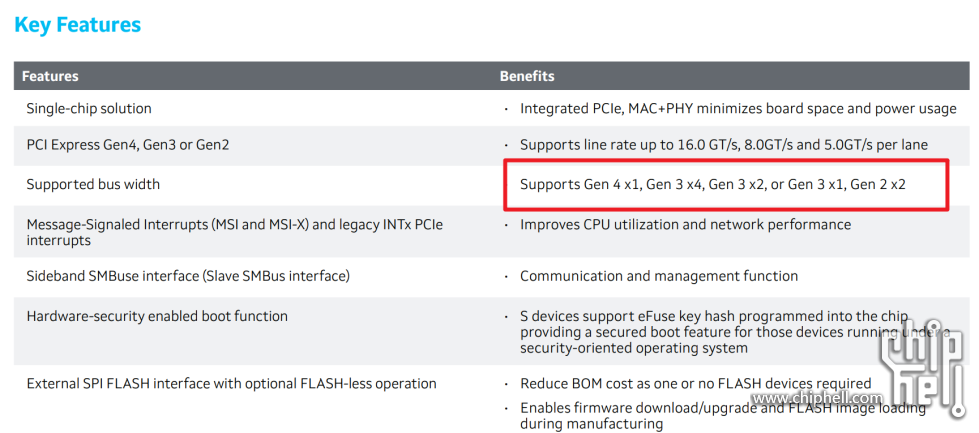Click the PCI Express Gen4, Gen3 or Gen2 text
979x433 pixels.
point(128,145)
